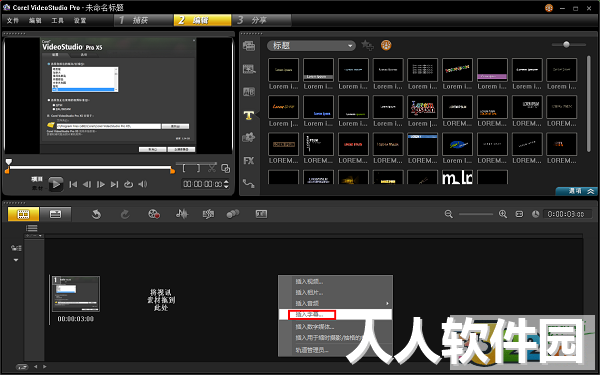Open the 文件 menu
The height and width of the screenshot is (375, 600).
13,20
